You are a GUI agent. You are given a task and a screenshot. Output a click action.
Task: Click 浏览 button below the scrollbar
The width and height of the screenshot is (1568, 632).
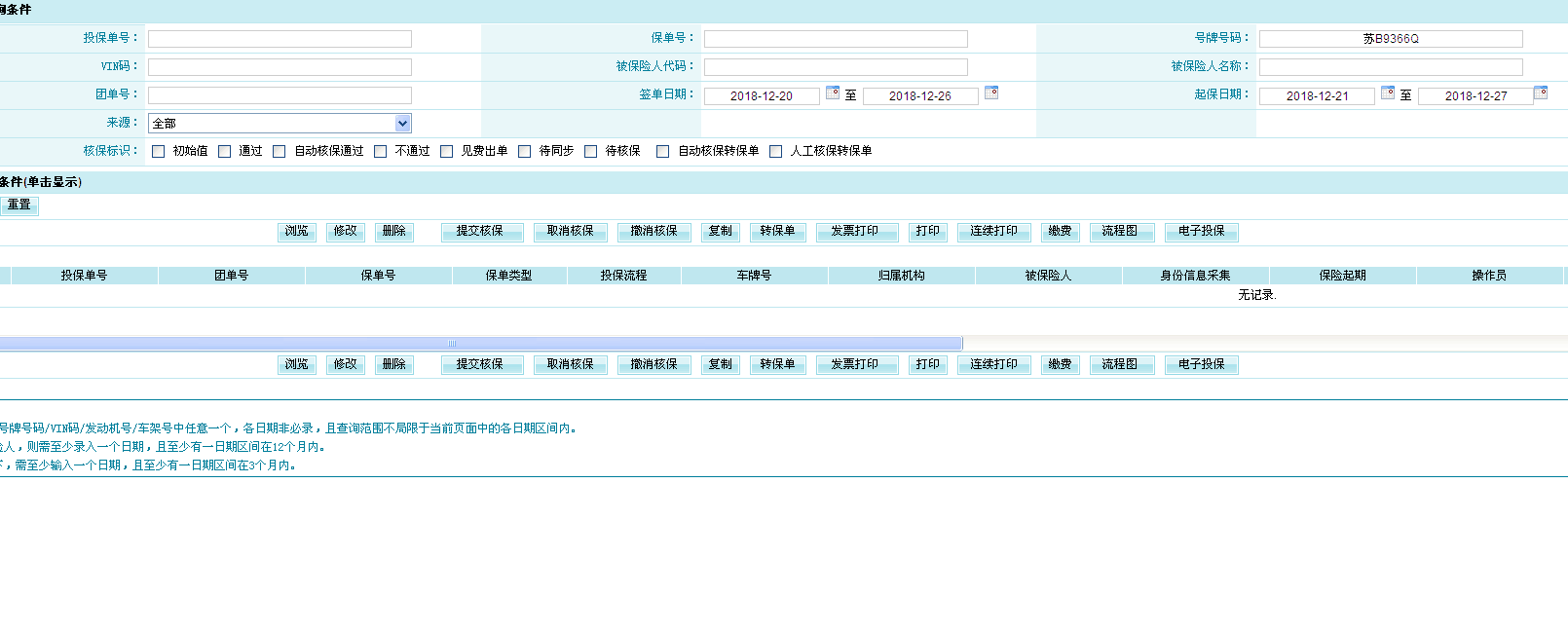(x=297, y=365)
